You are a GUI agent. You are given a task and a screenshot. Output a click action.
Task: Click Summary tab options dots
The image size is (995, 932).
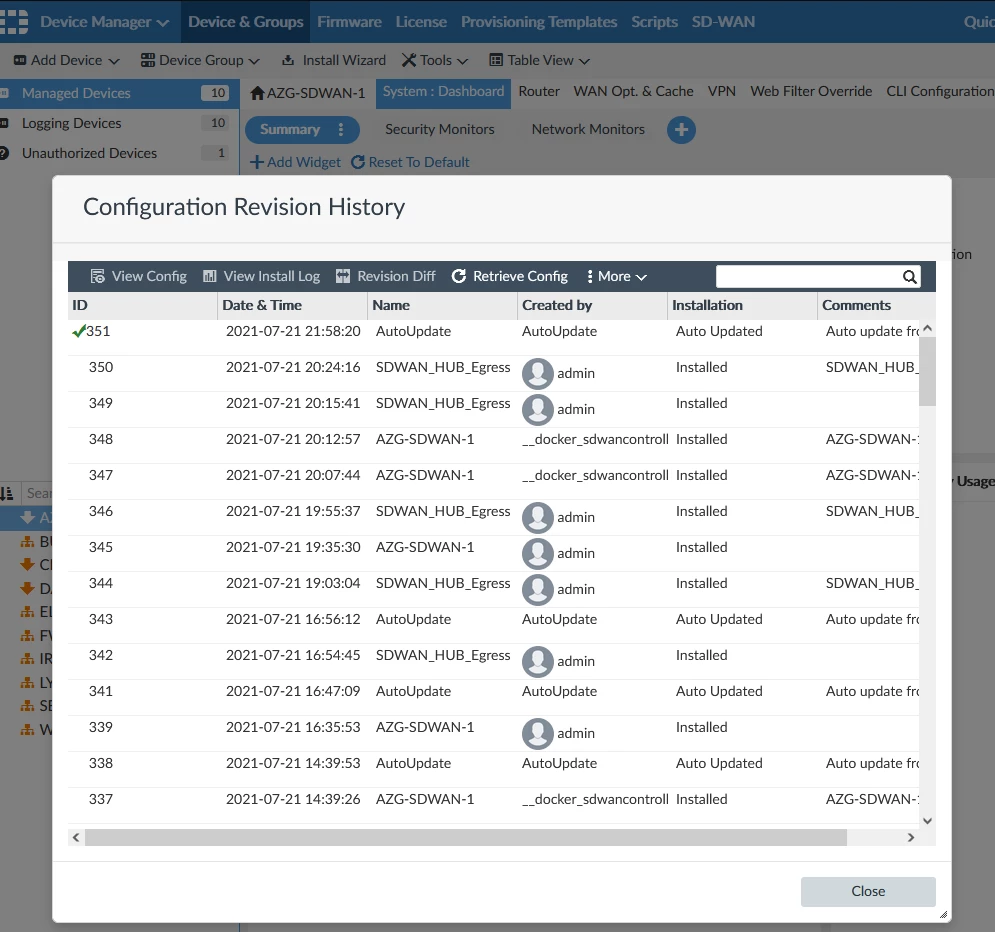coord(341,129)
